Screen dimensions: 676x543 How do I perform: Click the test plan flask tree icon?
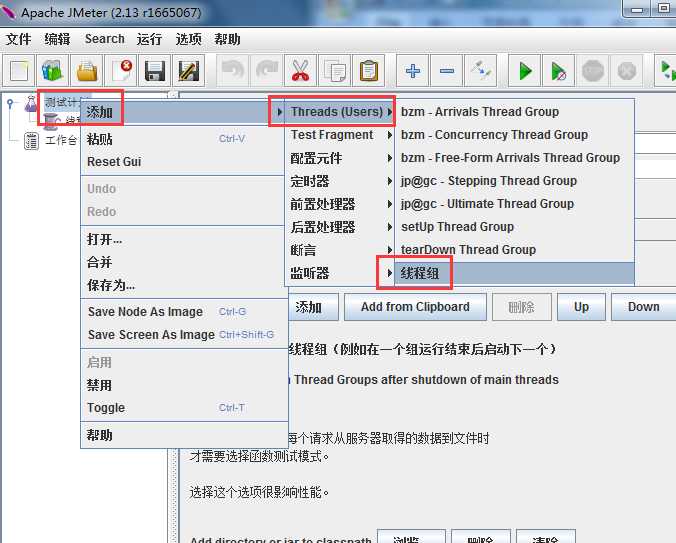(31, 103)
